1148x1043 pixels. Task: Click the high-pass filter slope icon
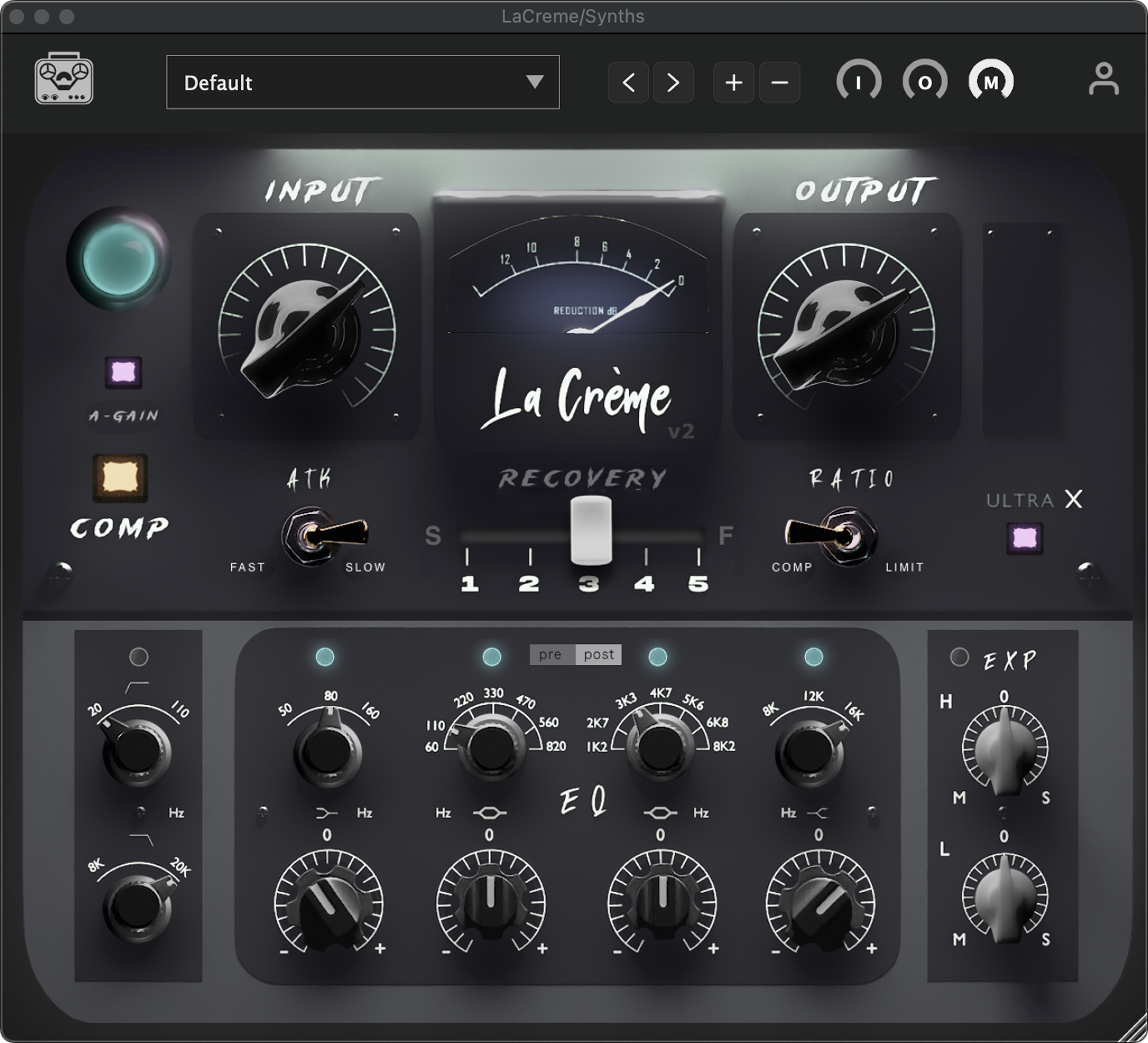pos(137,687)
